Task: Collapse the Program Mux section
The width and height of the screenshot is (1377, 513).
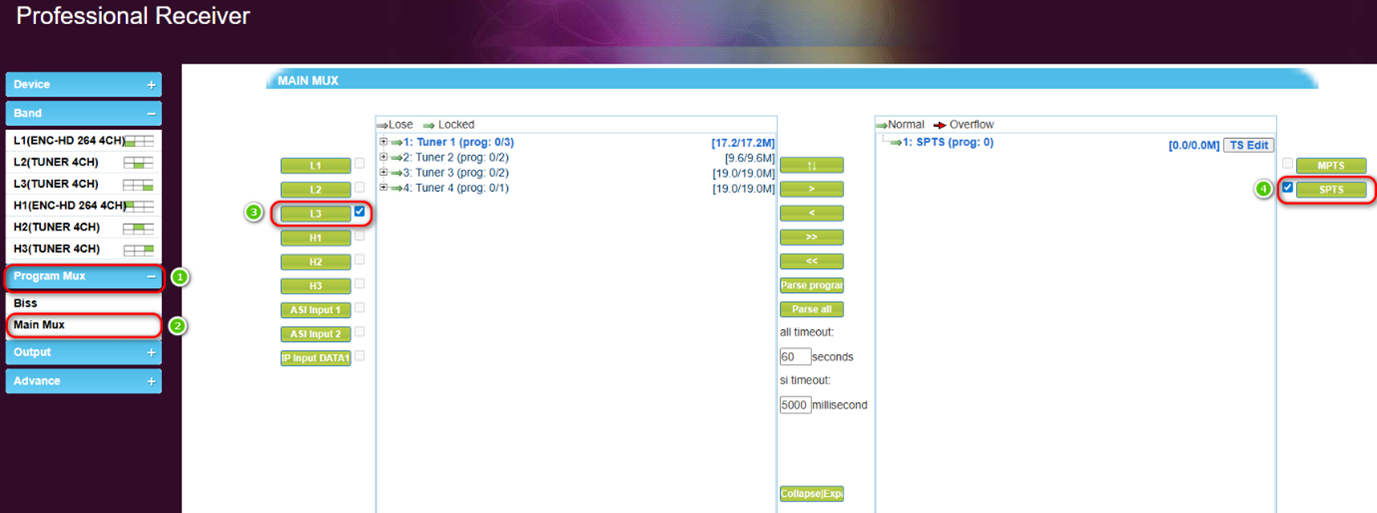Action: point(151,277)
